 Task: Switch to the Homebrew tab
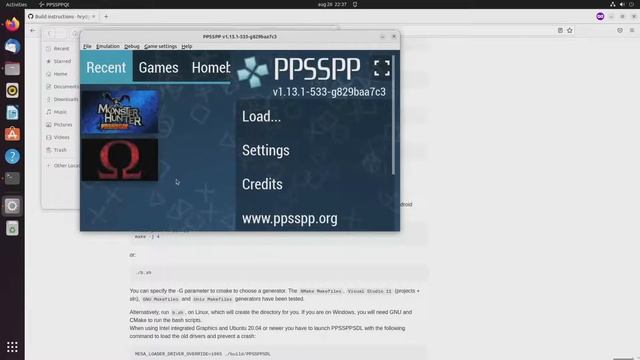tap(211, 67)
